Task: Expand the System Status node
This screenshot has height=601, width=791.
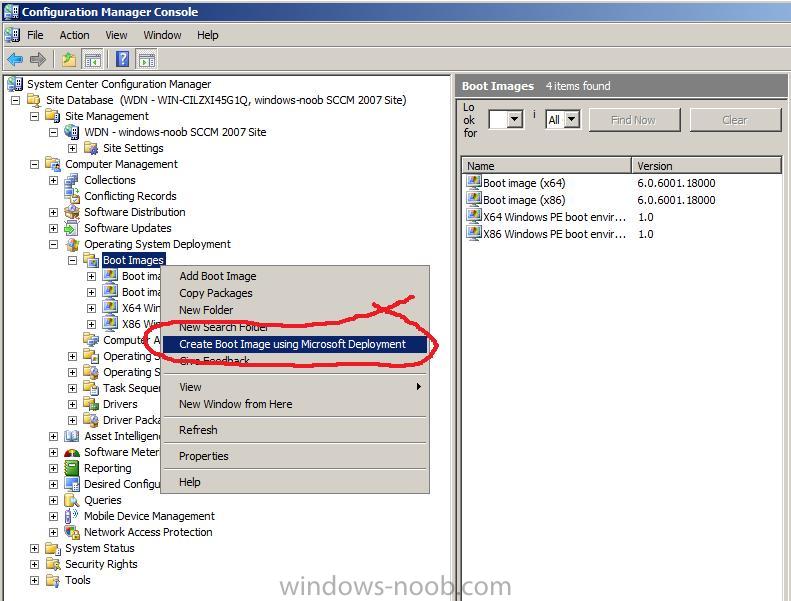Action: [x=34, y=549]
